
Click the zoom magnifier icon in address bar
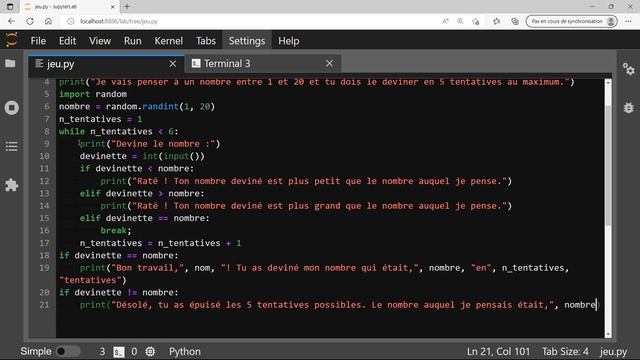click(x=460, y=21)
